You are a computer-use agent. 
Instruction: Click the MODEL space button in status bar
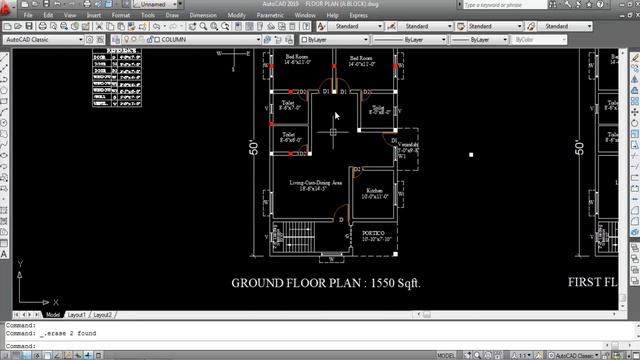coord(446,356)
